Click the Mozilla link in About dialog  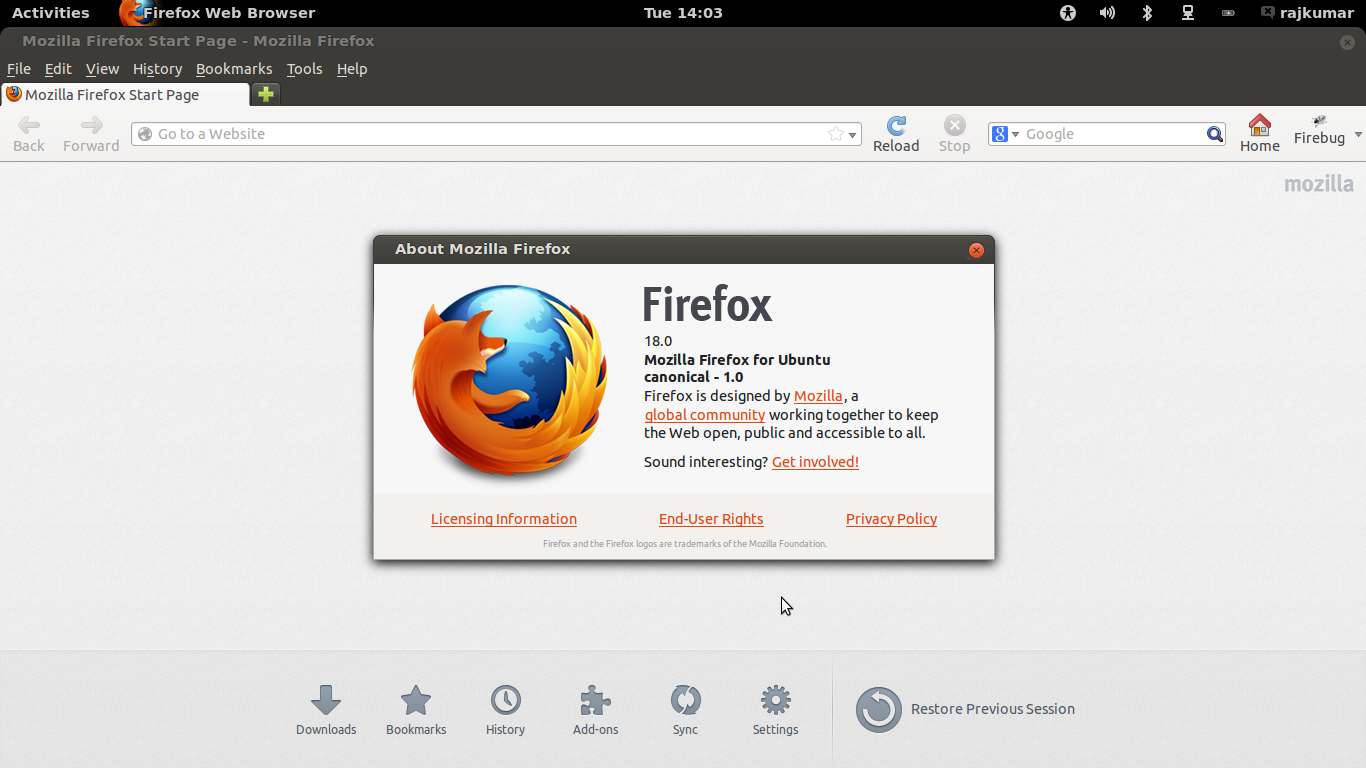(818, 396)
